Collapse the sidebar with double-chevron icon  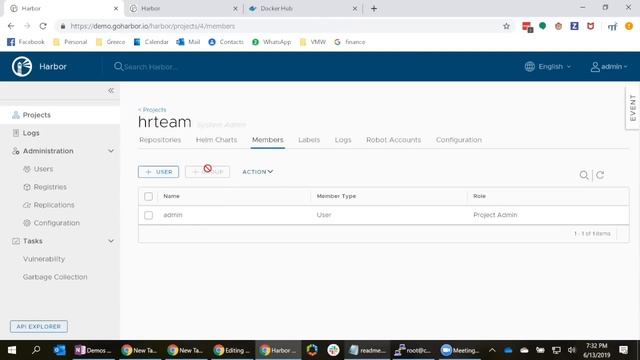pyautogui.click(x=111, y=91)
